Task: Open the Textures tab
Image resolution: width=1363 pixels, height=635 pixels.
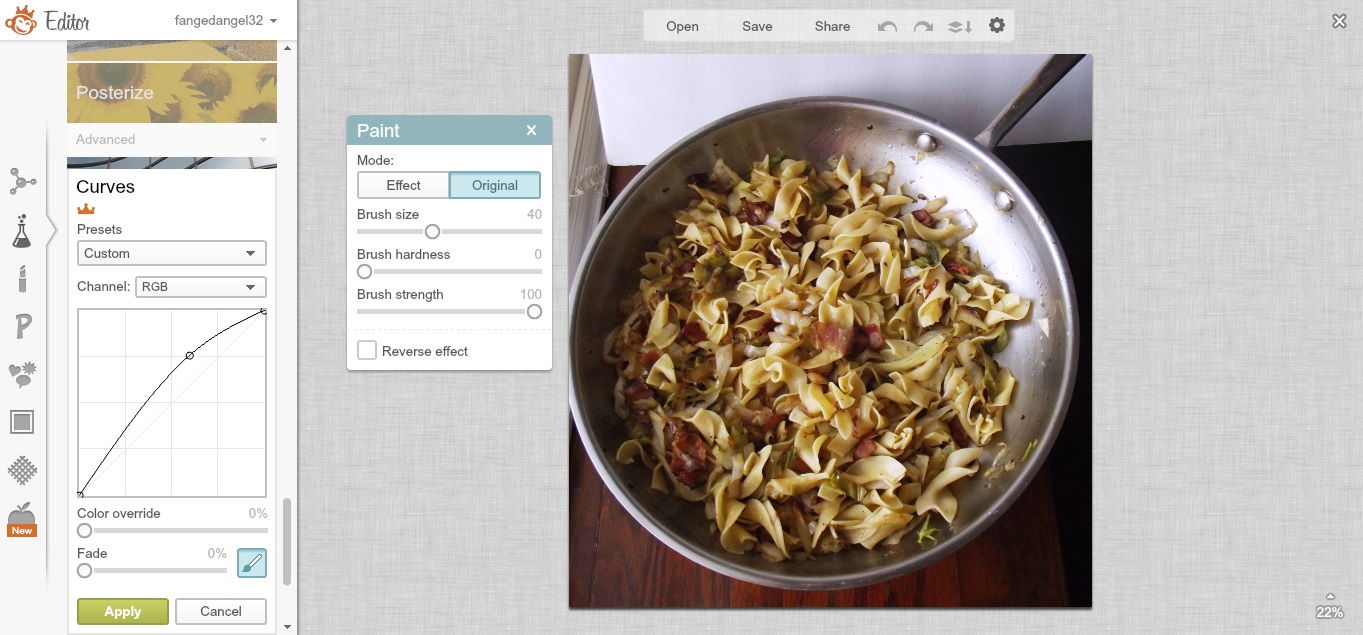Action: tap(22, 470)
